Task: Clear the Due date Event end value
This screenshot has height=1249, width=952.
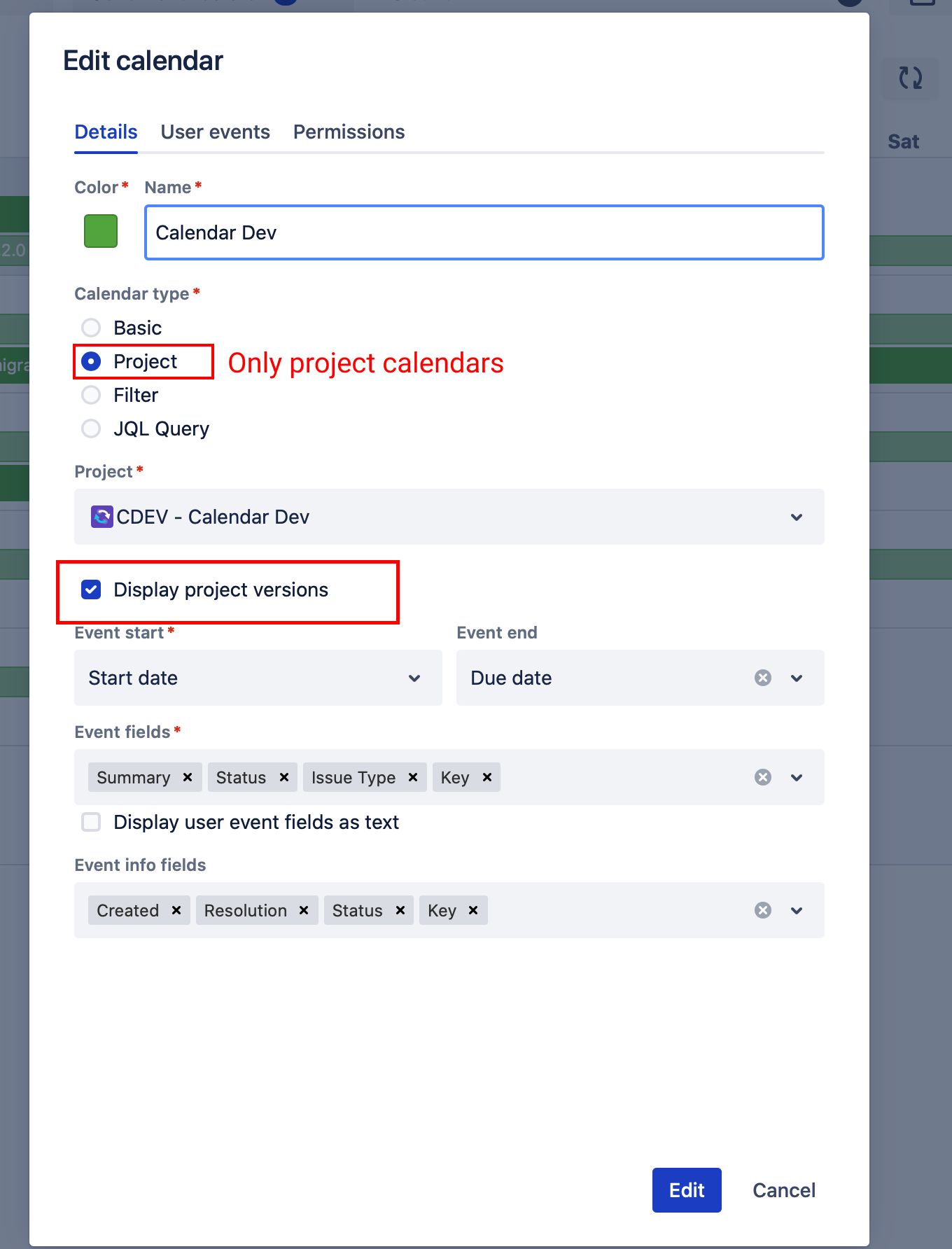Action: 763,678
